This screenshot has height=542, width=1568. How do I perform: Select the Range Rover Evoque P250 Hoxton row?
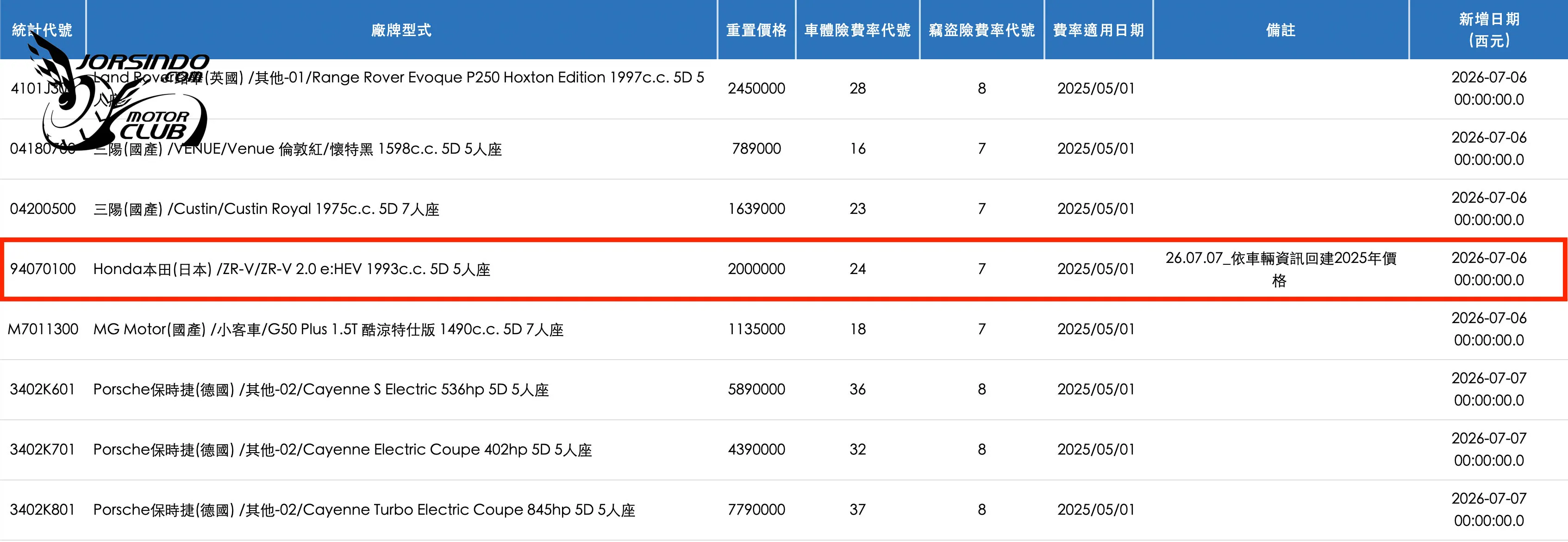(x=784, y=89)
